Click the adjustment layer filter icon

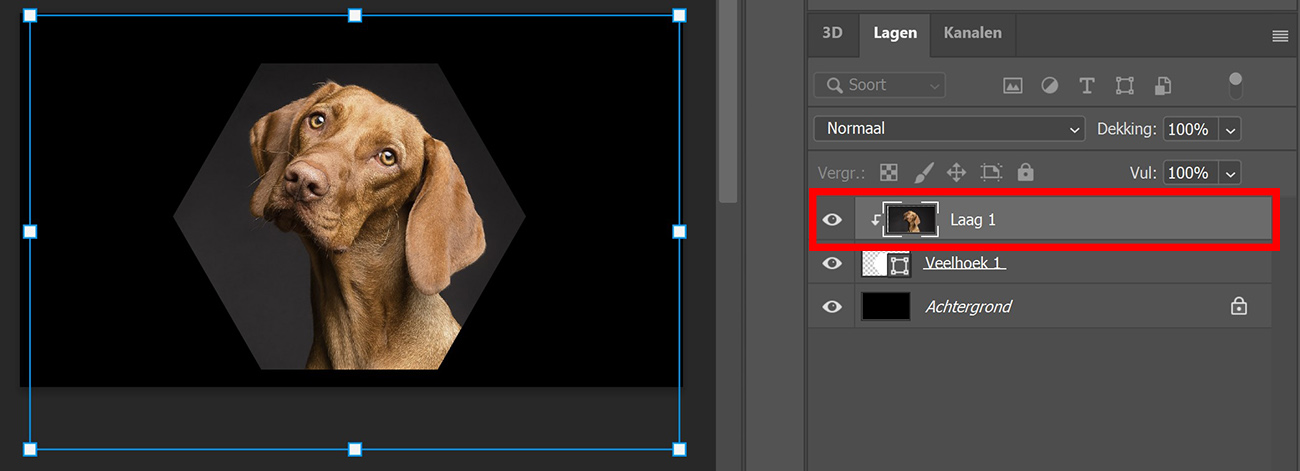coord(1049,86)
